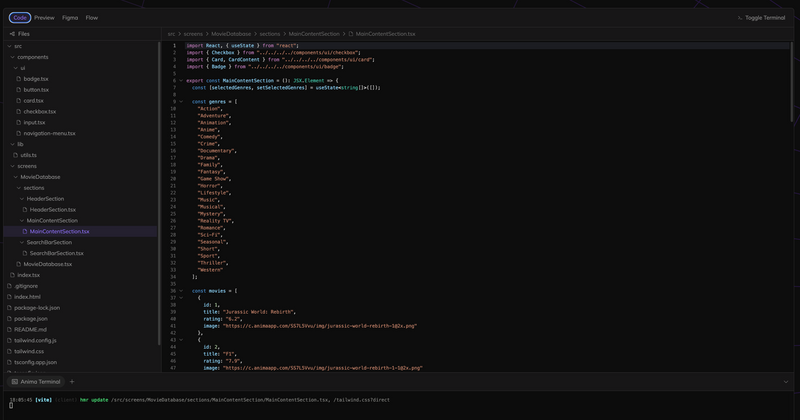The width and height of the screenshot is (800, 420).
Task: Open tailwind.css file
Action: pyautogui.click(x=29, y=351)
